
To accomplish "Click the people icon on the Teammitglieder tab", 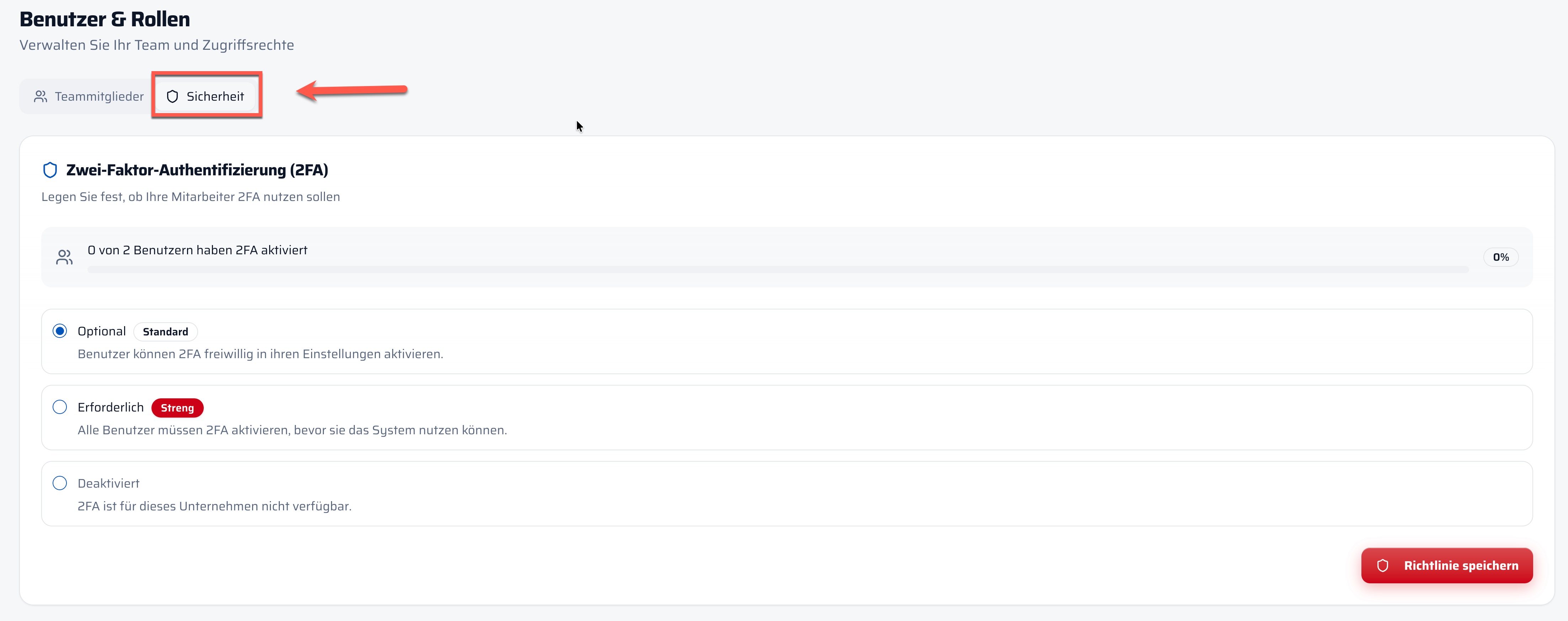I will (41, 96).
